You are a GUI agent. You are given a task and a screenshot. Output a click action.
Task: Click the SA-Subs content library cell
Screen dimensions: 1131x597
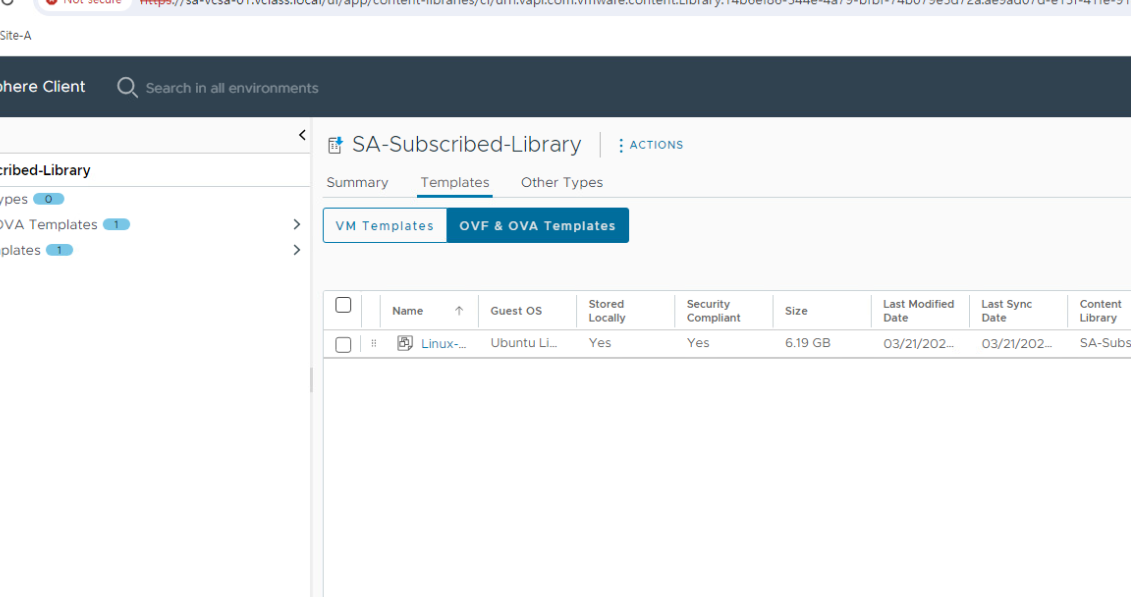(x=1105, y=343)
